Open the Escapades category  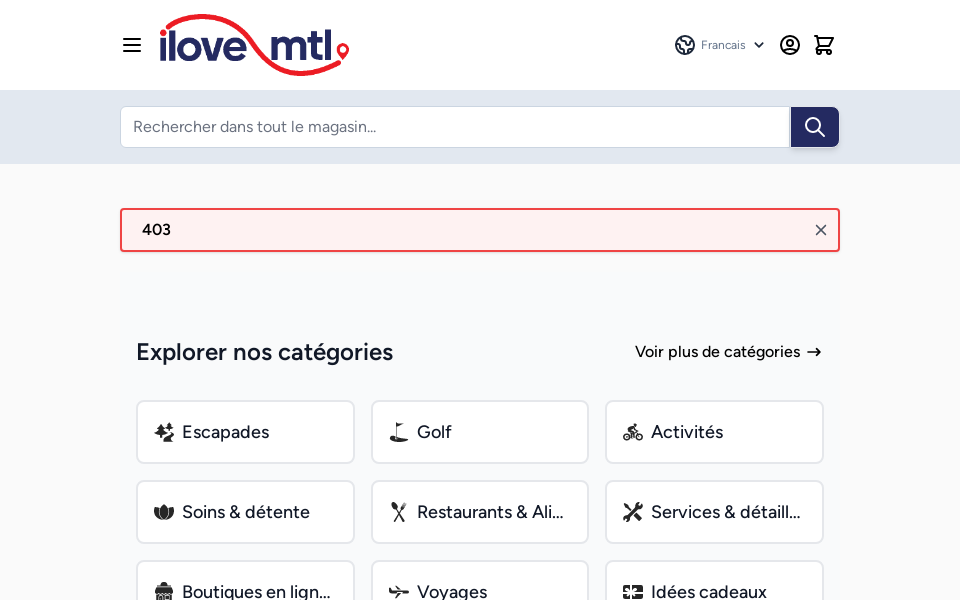pos(245,432)
